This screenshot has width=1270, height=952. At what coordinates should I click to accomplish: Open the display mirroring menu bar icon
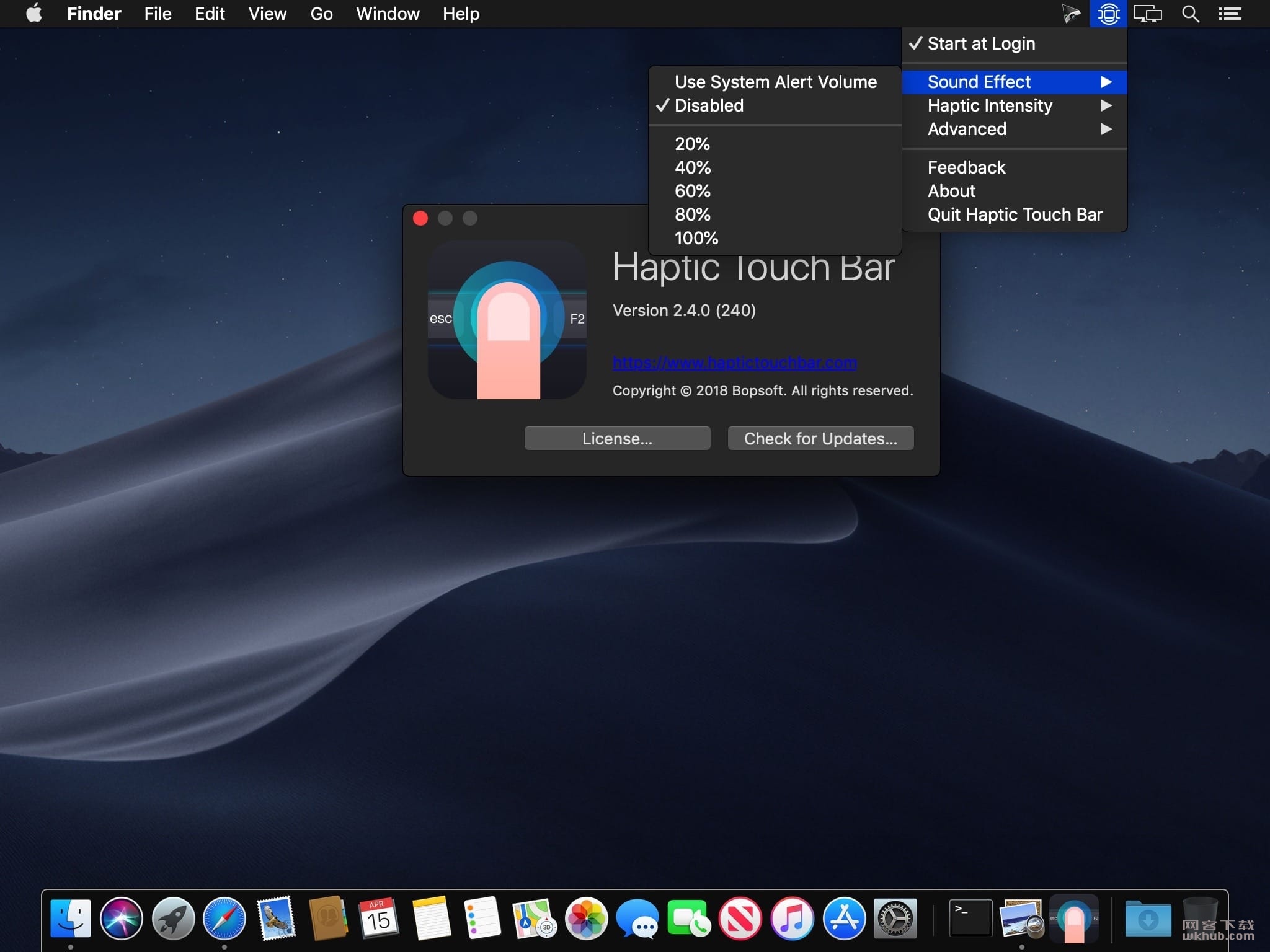[x=1147, y=14]
